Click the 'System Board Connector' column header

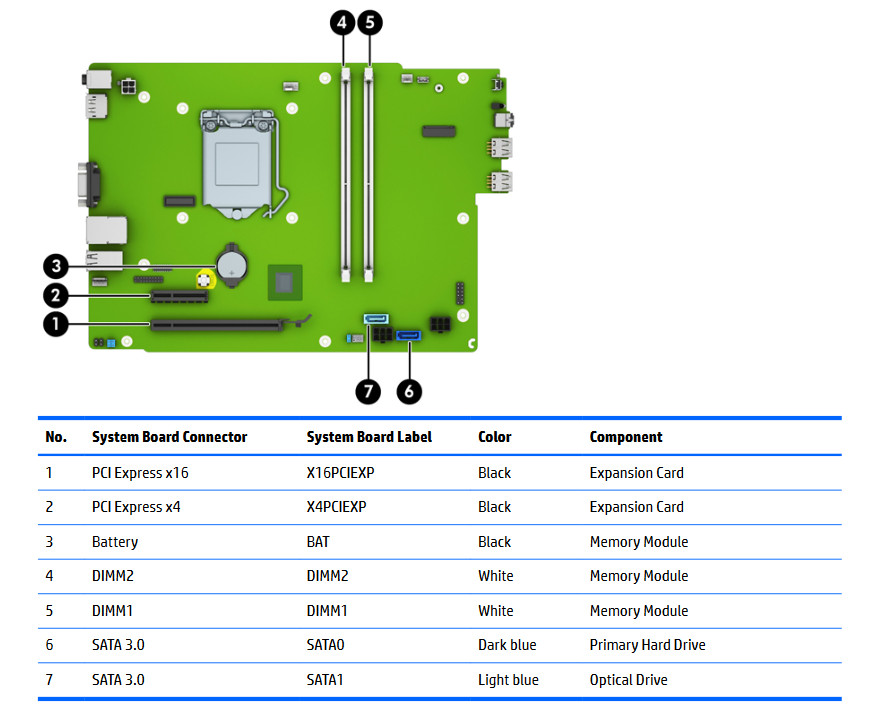pyautogui.click(x=169, y=437)
